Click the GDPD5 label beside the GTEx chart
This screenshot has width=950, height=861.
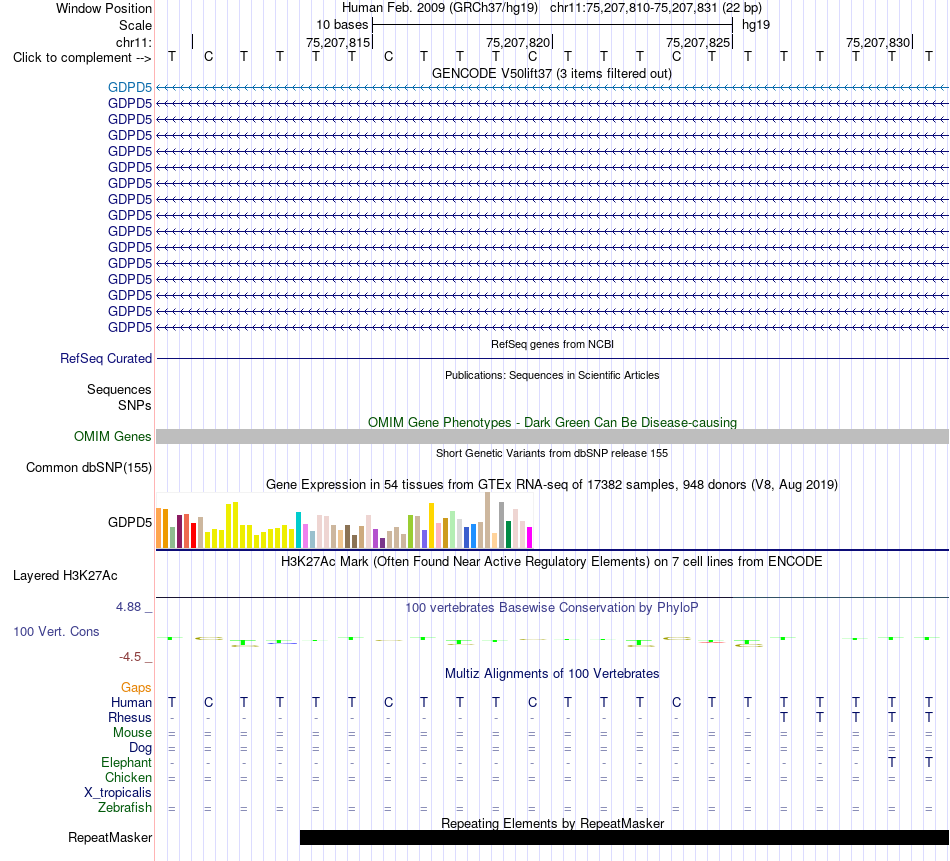click(130, 522)
